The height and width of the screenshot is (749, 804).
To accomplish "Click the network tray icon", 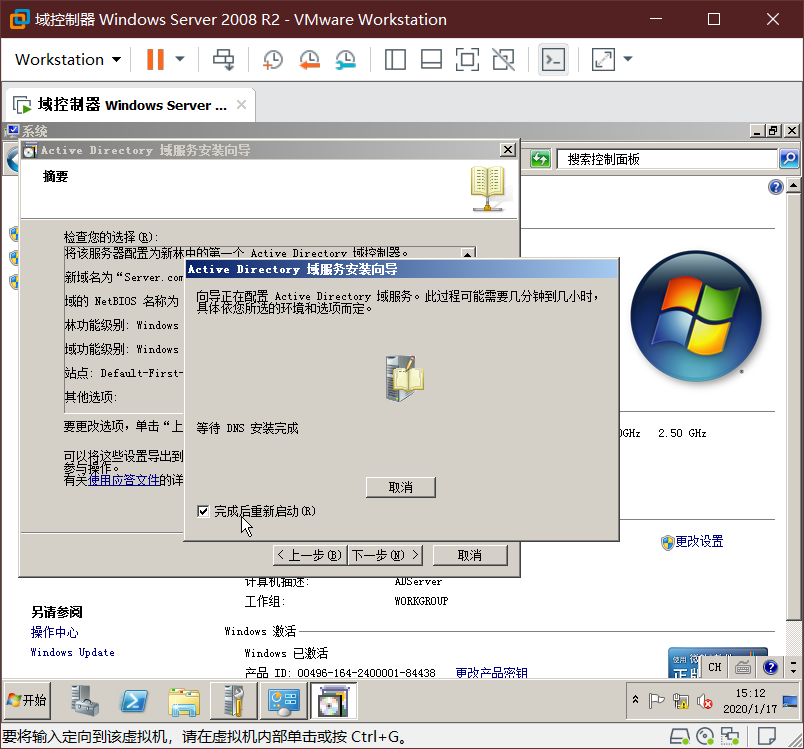I will click(681, 700).
